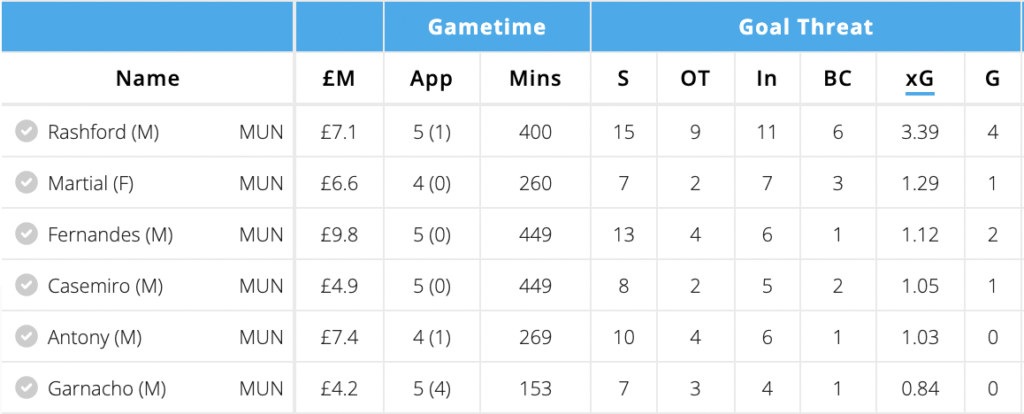
Task: Open Fernandes (M) player name
Action: pyautogui.click(x=110, y=234)
